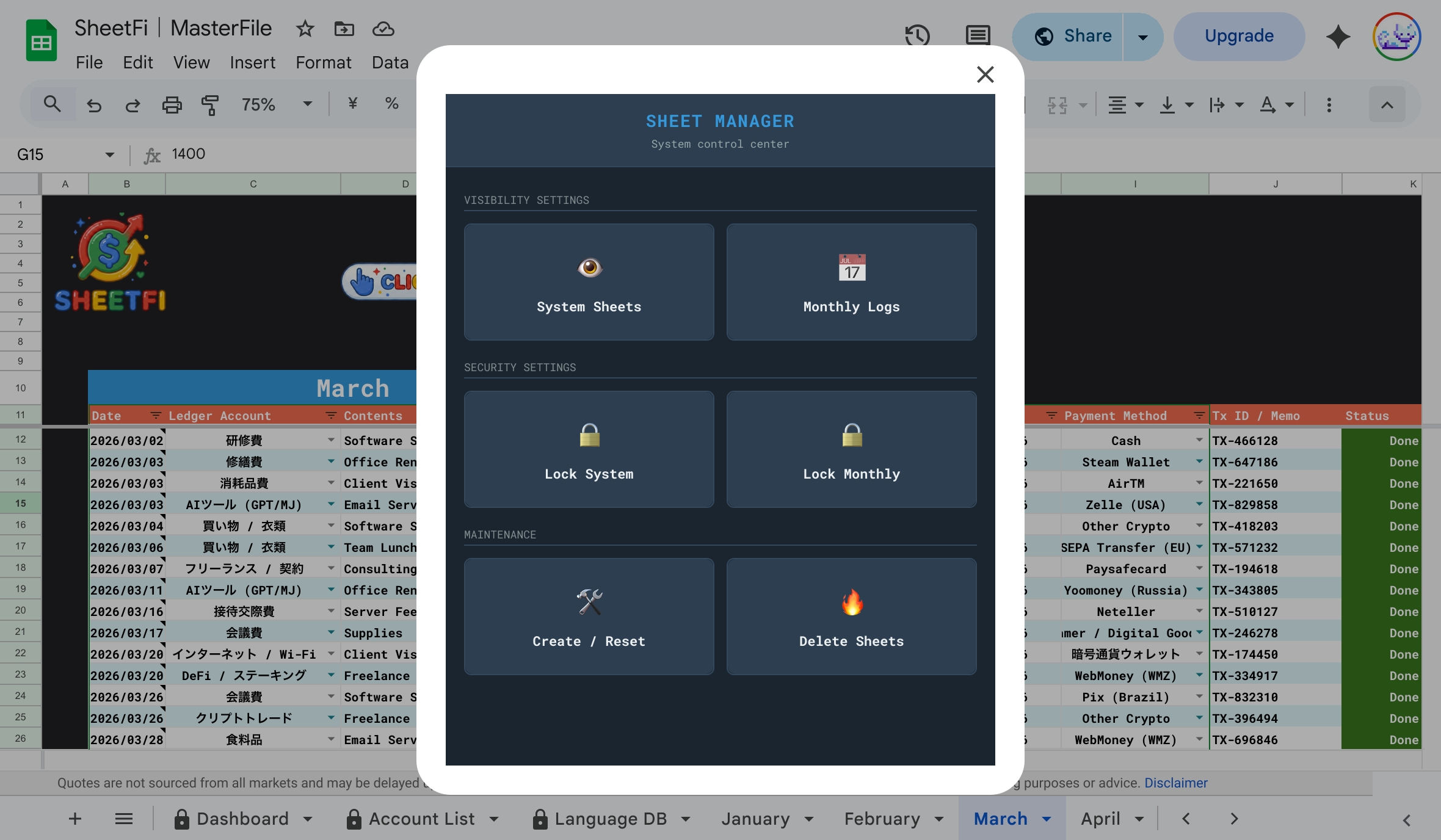Toggle Lock System padlock tile
Viewport: 1441px width, 840px height.
tap(589, 449)
